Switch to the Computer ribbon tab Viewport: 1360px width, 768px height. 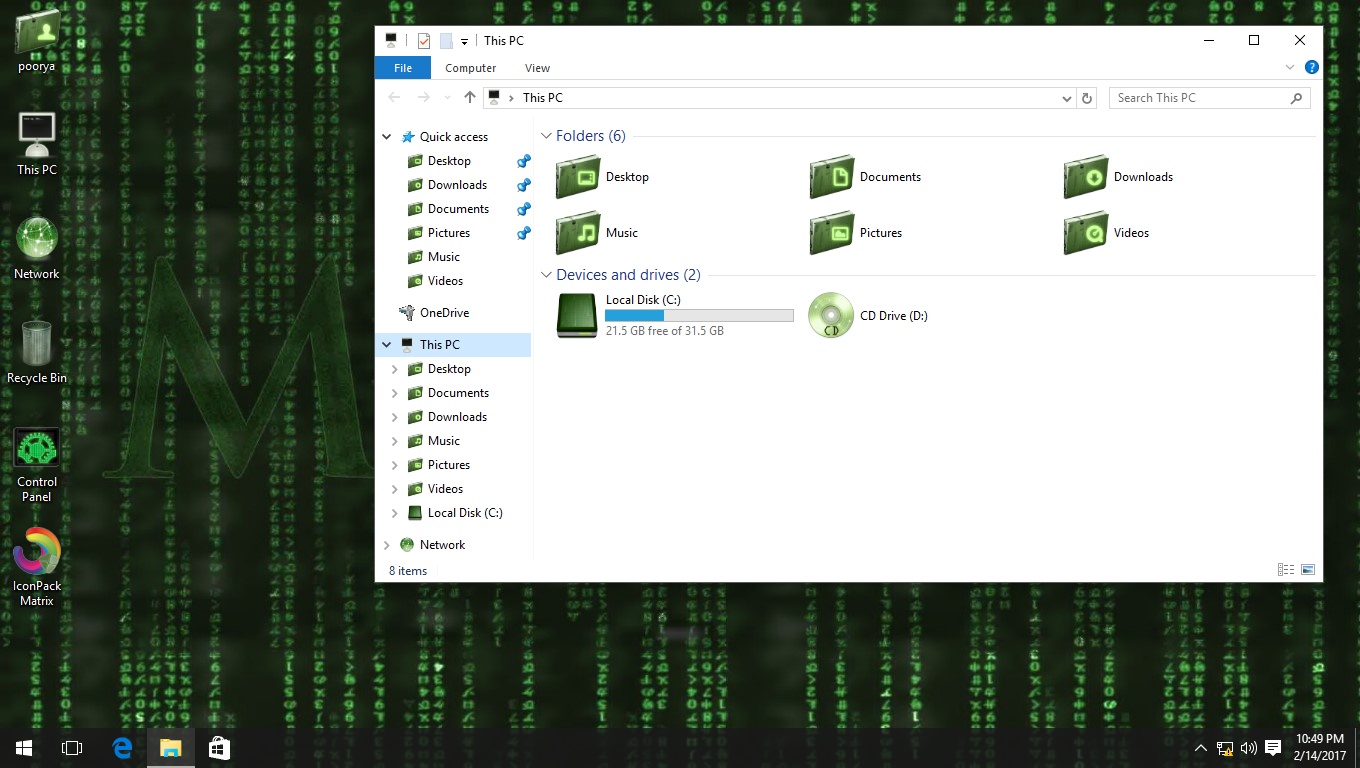click(x=470, y=67)
